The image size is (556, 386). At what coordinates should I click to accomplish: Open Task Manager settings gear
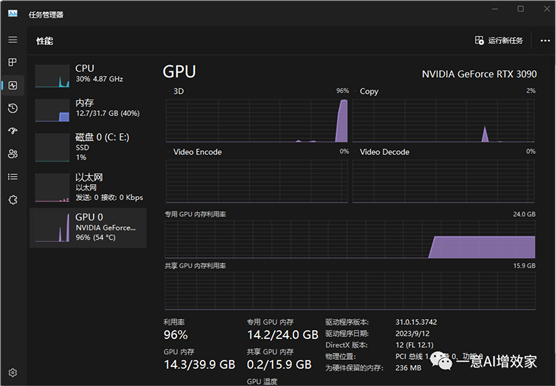point(13,373)
